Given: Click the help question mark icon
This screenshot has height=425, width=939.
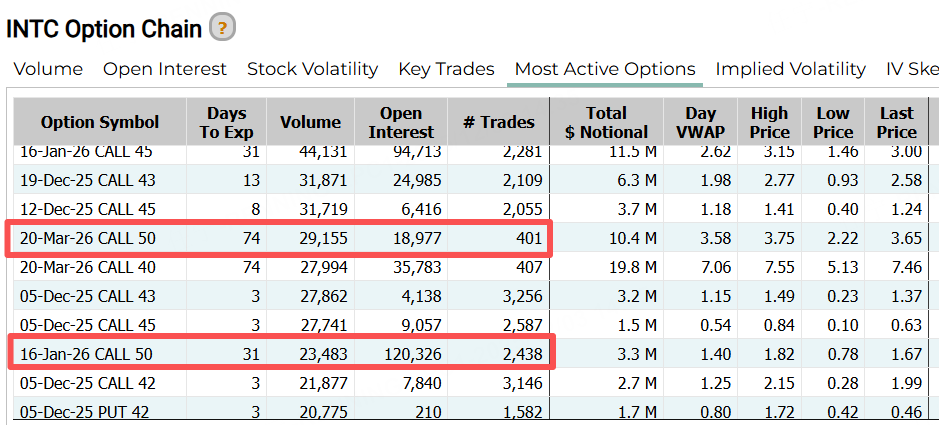Looking at the screenshot, I should click(x=222, y=27).
